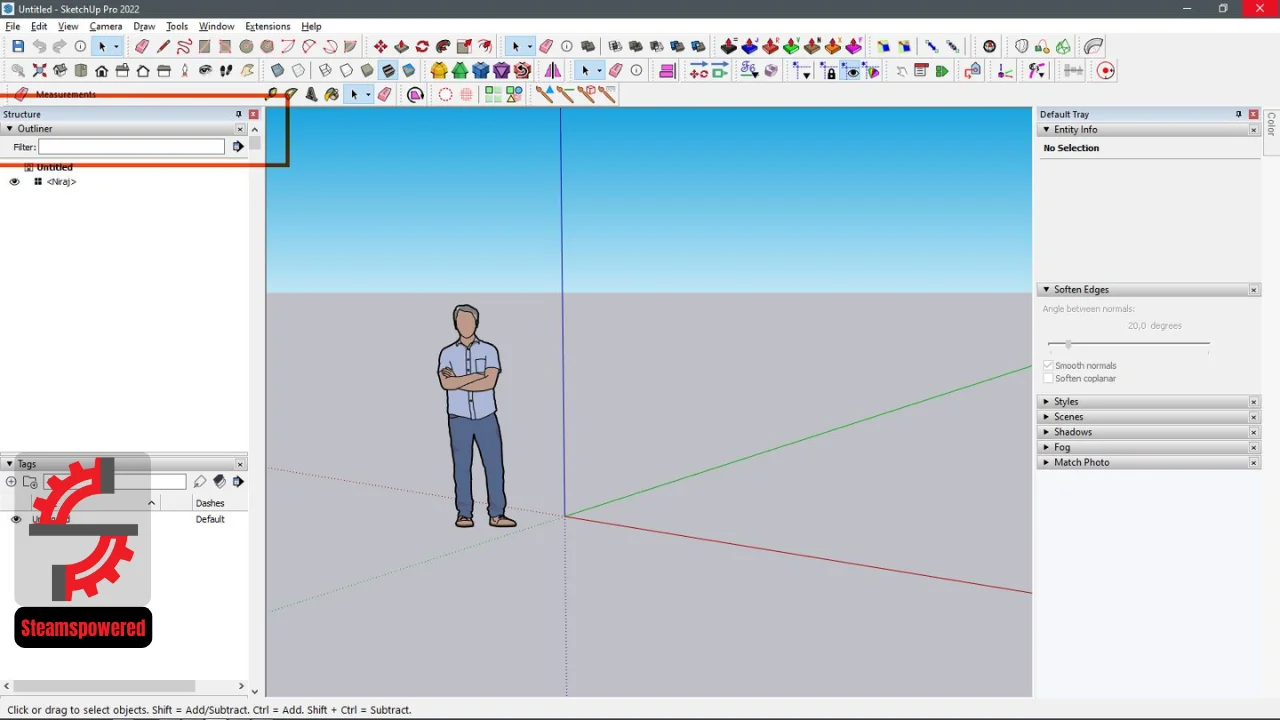Expand the Scenes panel
Image resolution: width=1280 pixels, height=720 pixels.
click(x=1046, y=417)
